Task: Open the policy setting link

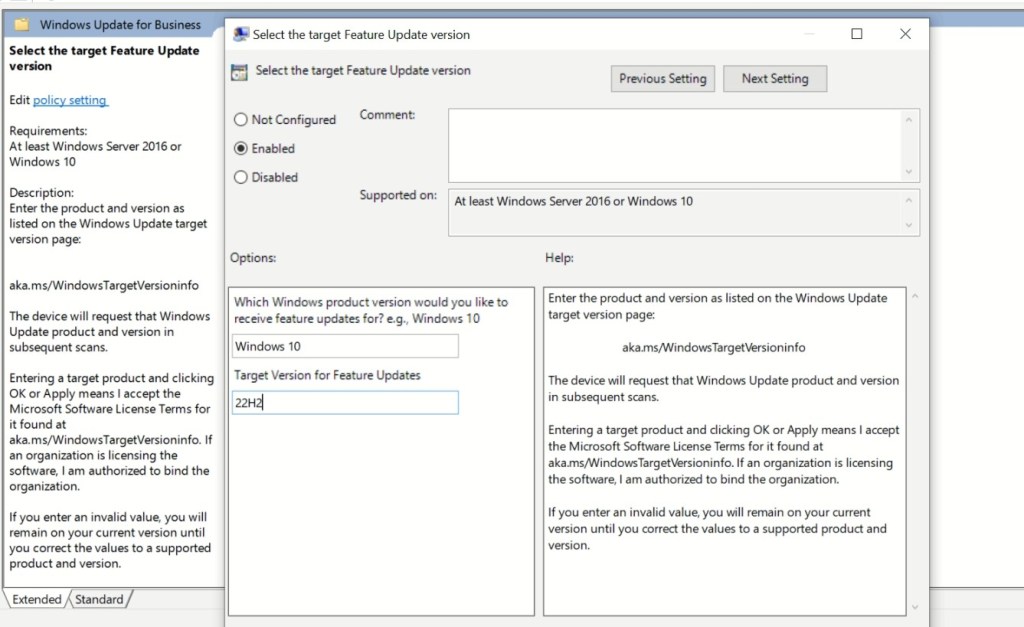Action: click(70, 100)
